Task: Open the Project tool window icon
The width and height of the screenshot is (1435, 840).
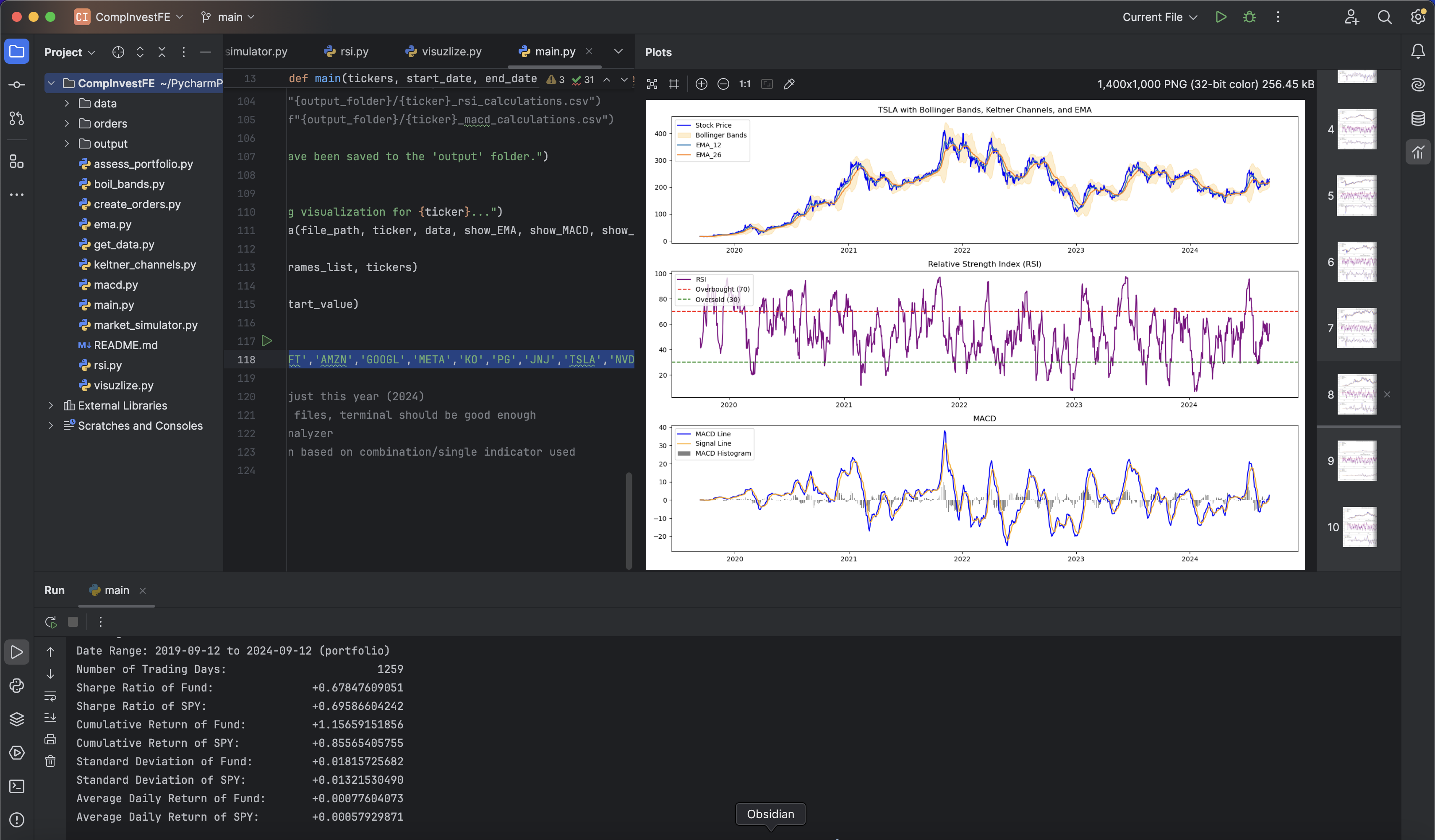Action: 16,51
